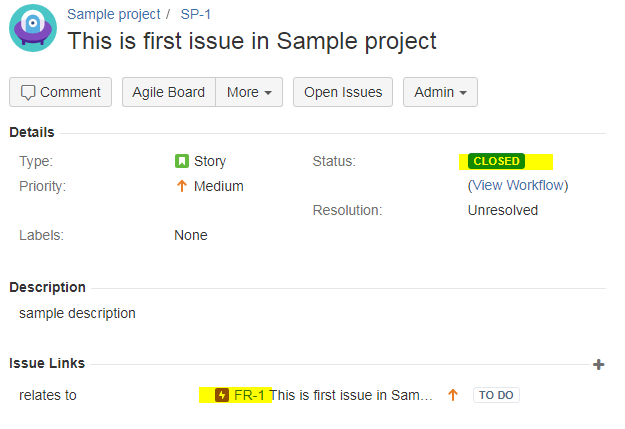
Task: Click the Sample project avatar icon
Action: point(33,28)
